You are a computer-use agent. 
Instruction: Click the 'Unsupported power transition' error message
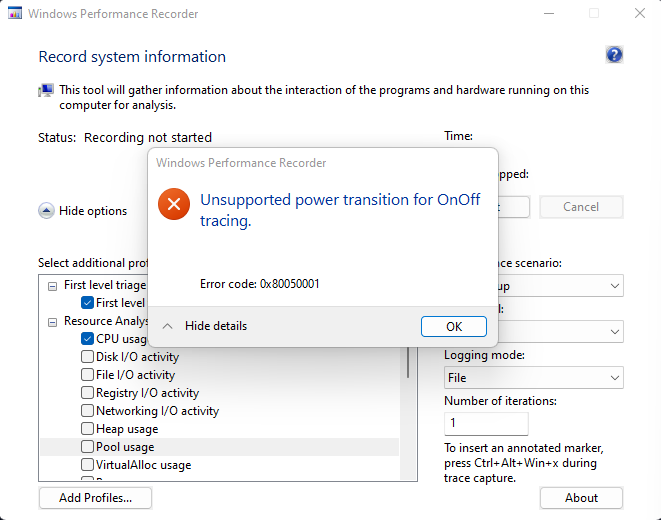340,210
